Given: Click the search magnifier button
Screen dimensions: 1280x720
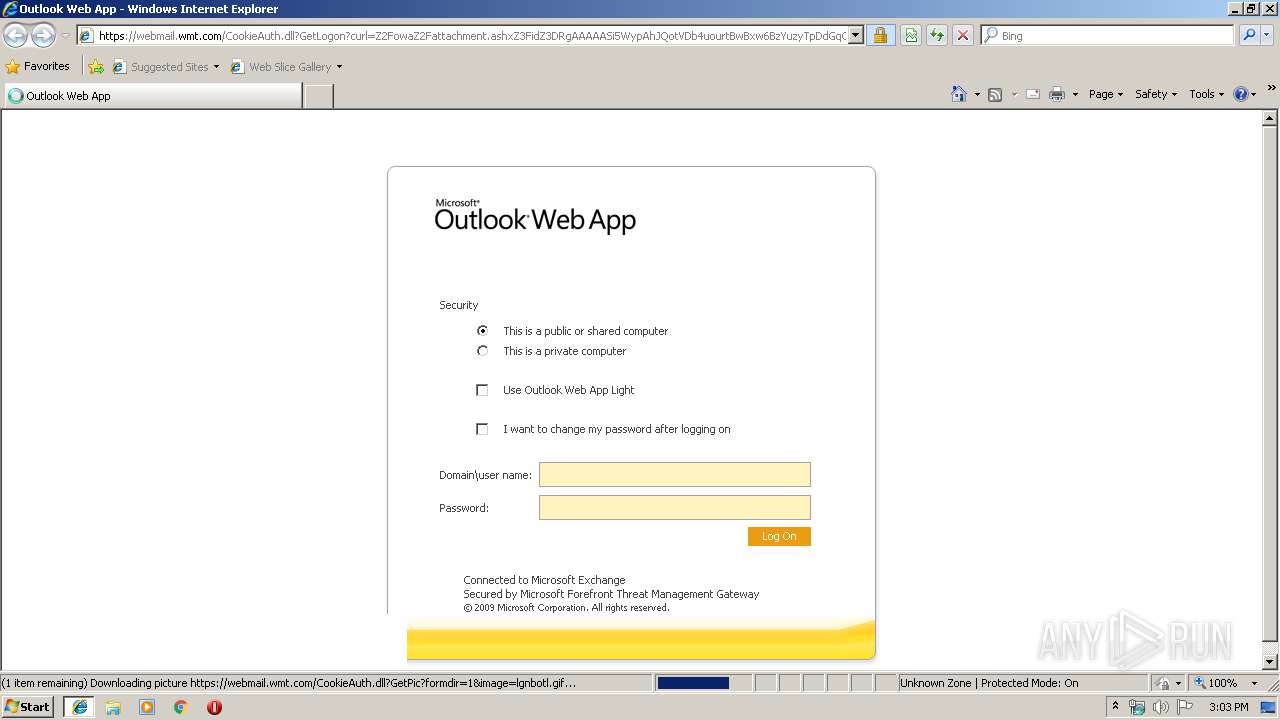Looking at the screenshot, I should [1249, 35].
